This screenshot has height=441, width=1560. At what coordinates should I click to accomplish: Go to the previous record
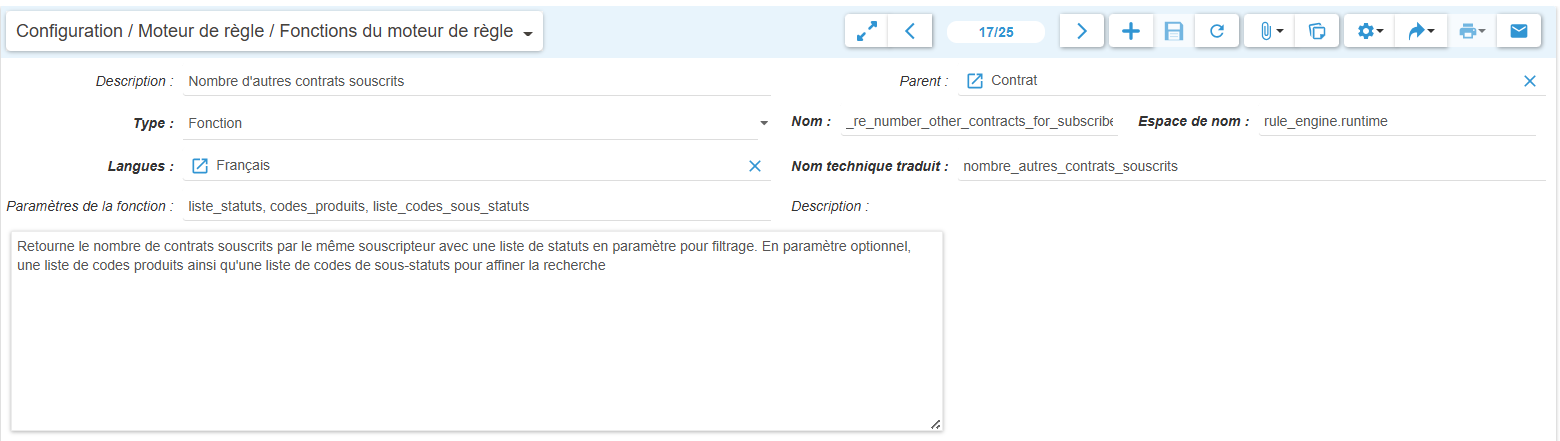click(x=910, y=31)
